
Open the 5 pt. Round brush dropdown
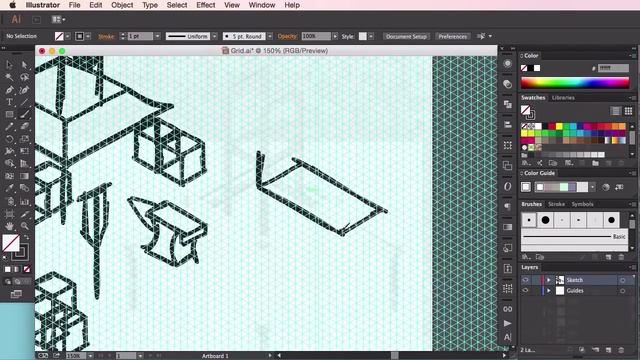(270, 36)
